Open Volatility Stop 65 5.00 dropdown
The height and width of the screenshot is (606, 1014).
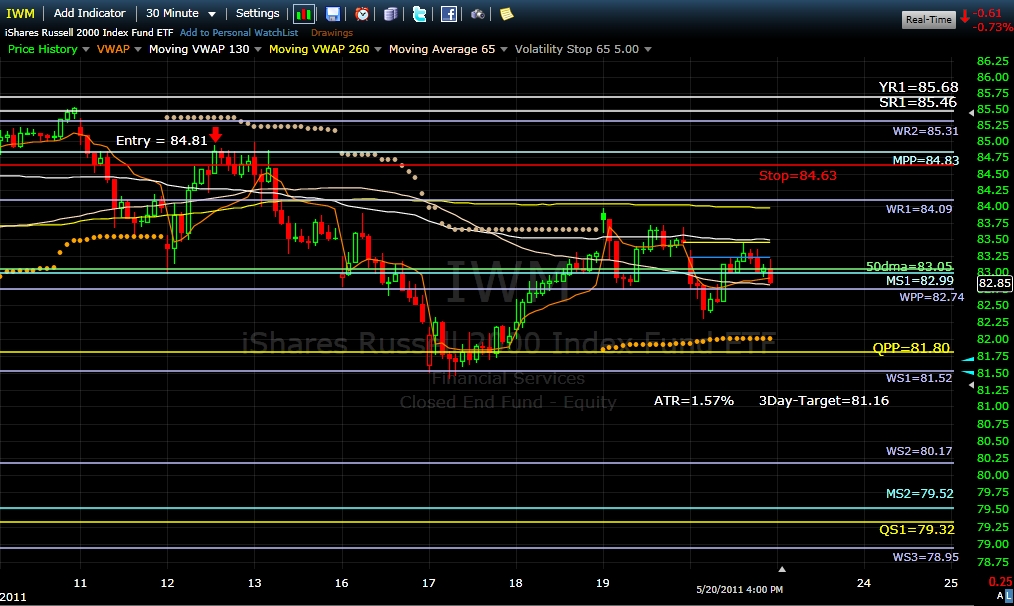(583, 49)
